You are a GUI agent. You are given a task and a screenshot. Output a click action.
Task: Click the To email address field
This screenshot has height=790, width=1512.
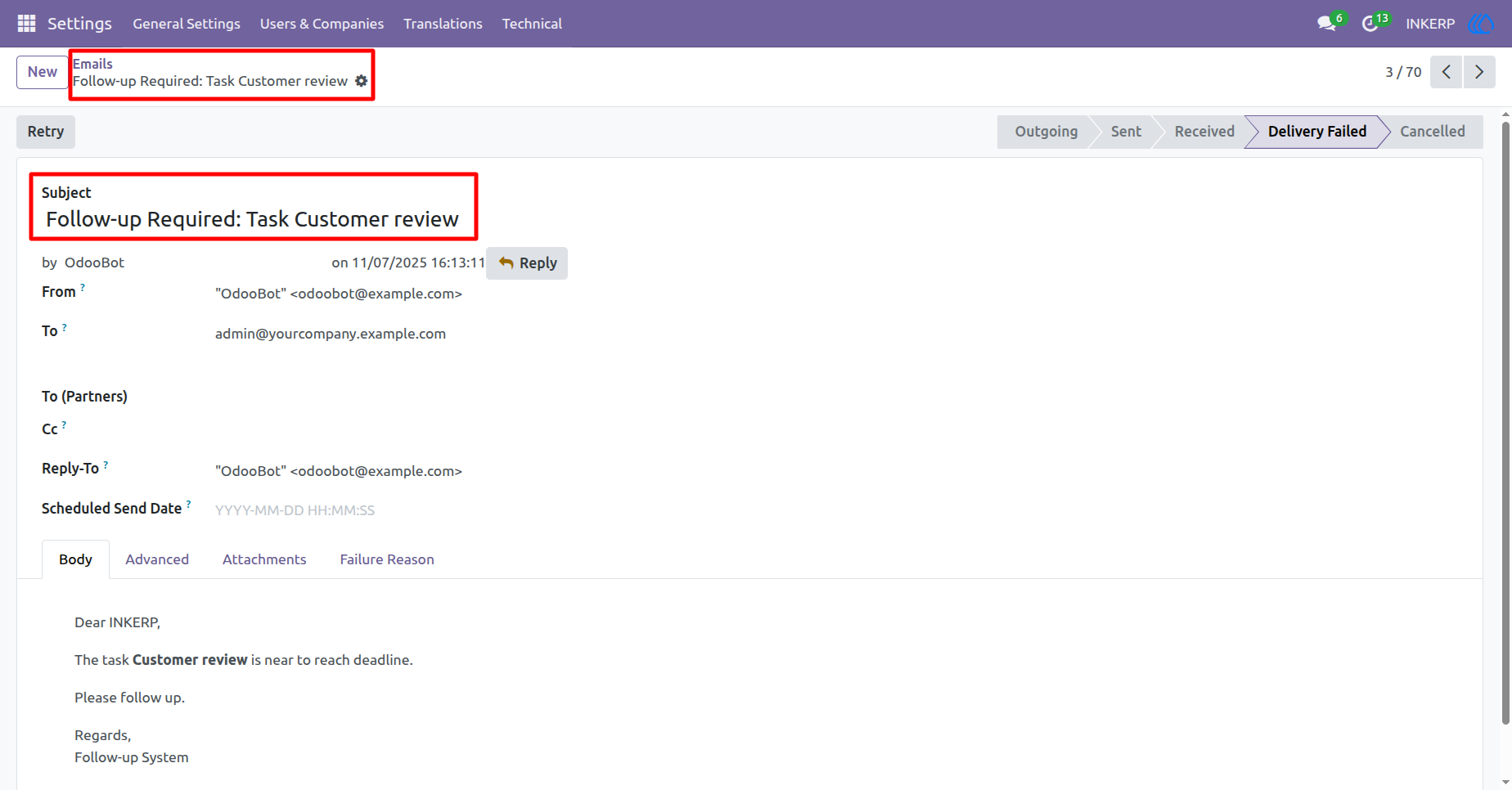[x=331, y=334]
